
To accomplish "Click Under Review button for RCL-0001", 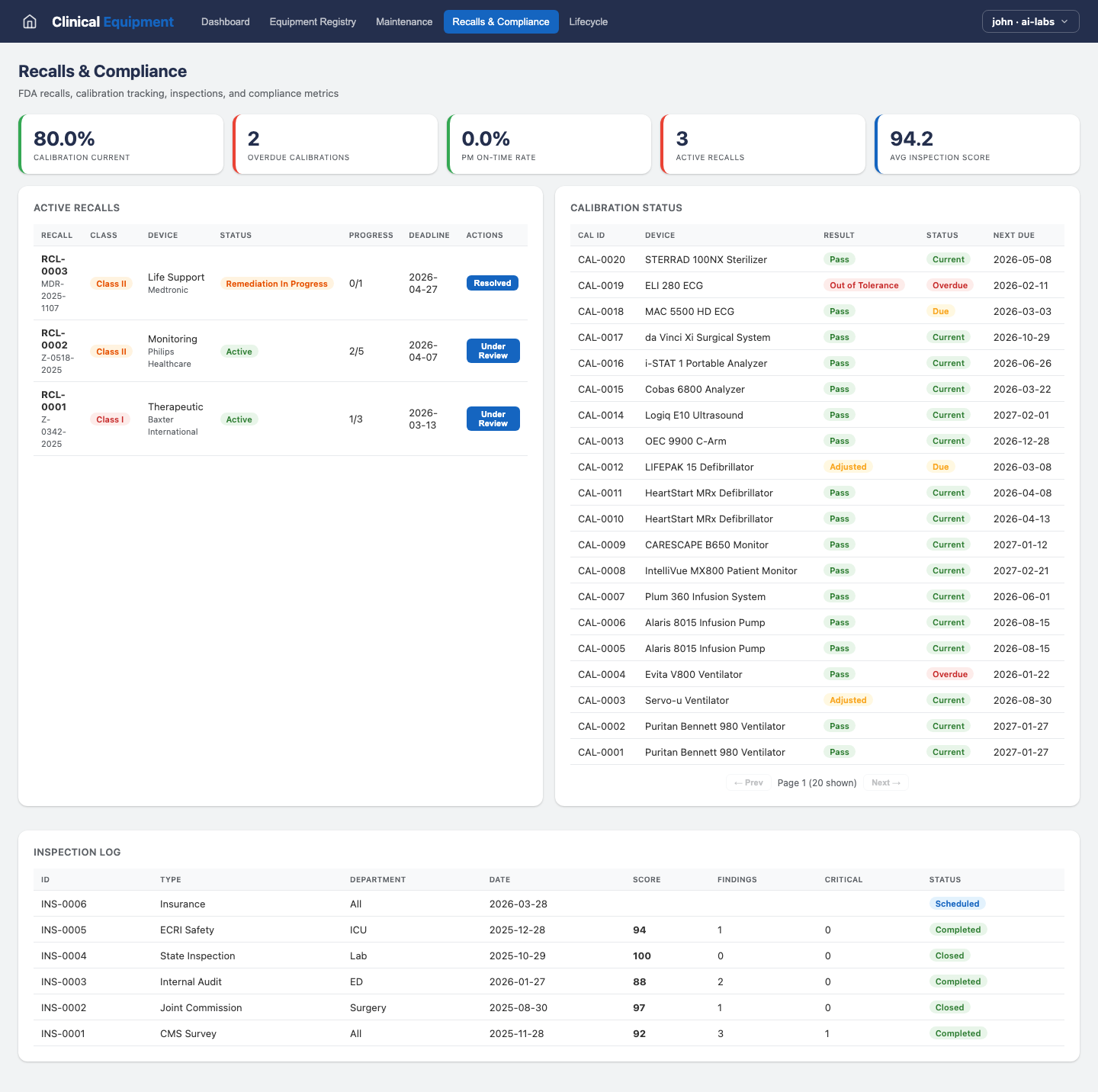I will [x=493, y=419].
